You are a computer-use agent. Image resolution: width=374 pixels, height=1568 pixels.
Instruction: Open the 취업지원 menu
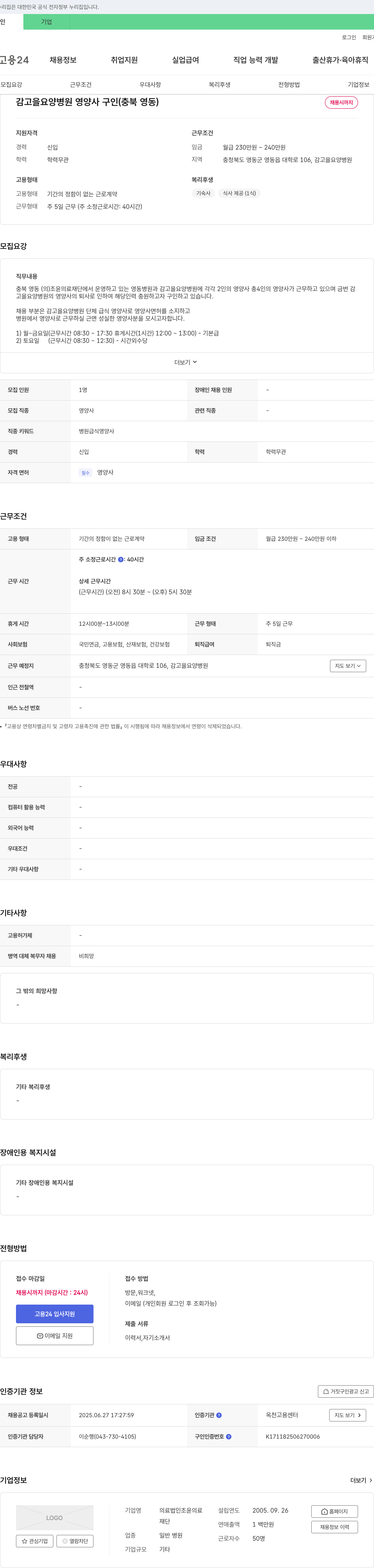(124, 60)
